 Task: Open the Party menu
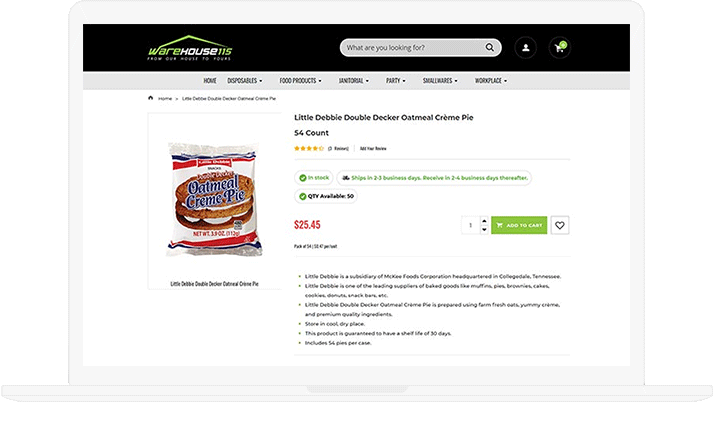(395, 81)
